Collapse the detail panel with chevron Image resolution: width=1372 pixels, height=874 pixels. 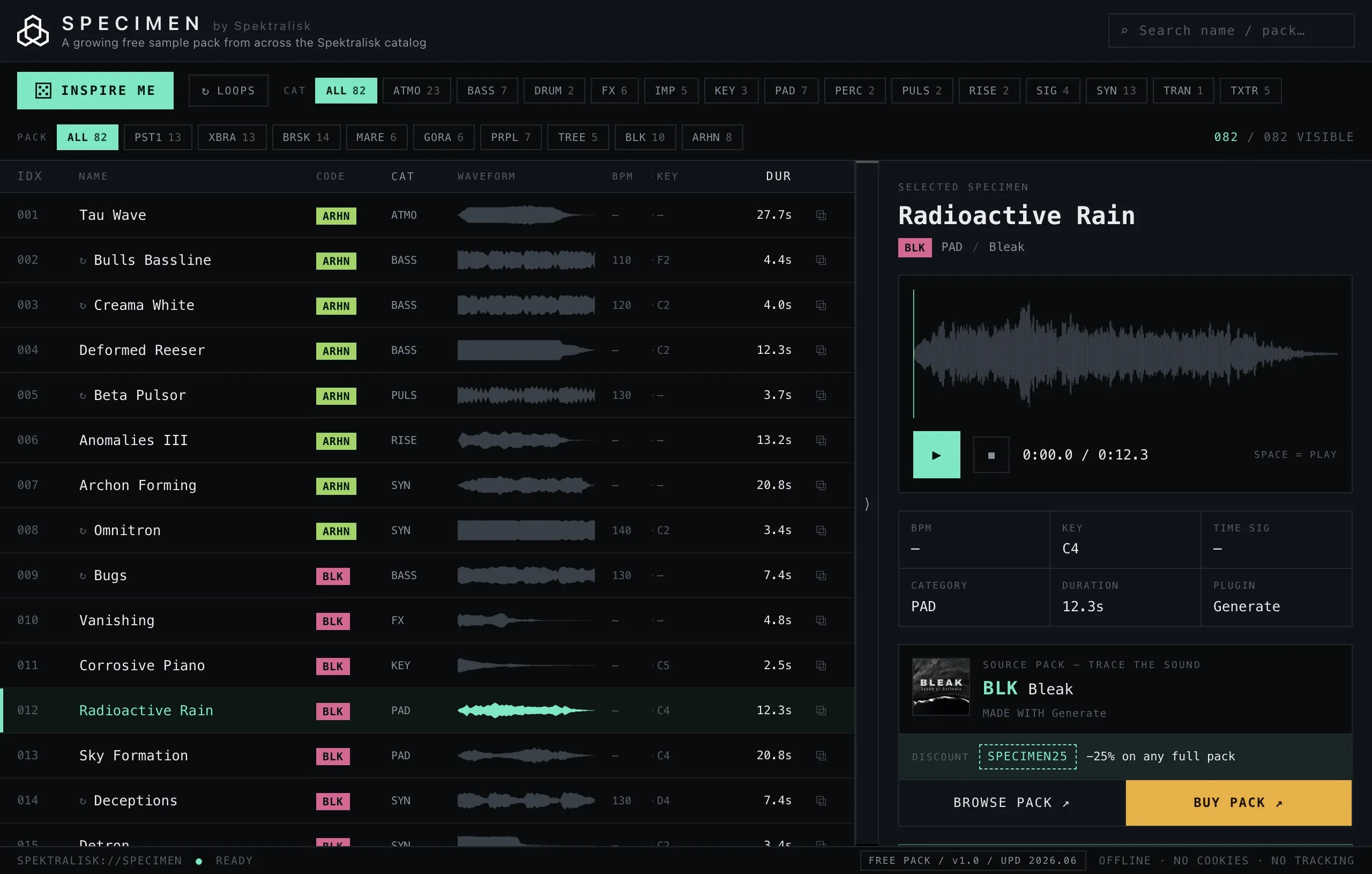[x=867, y=504]
